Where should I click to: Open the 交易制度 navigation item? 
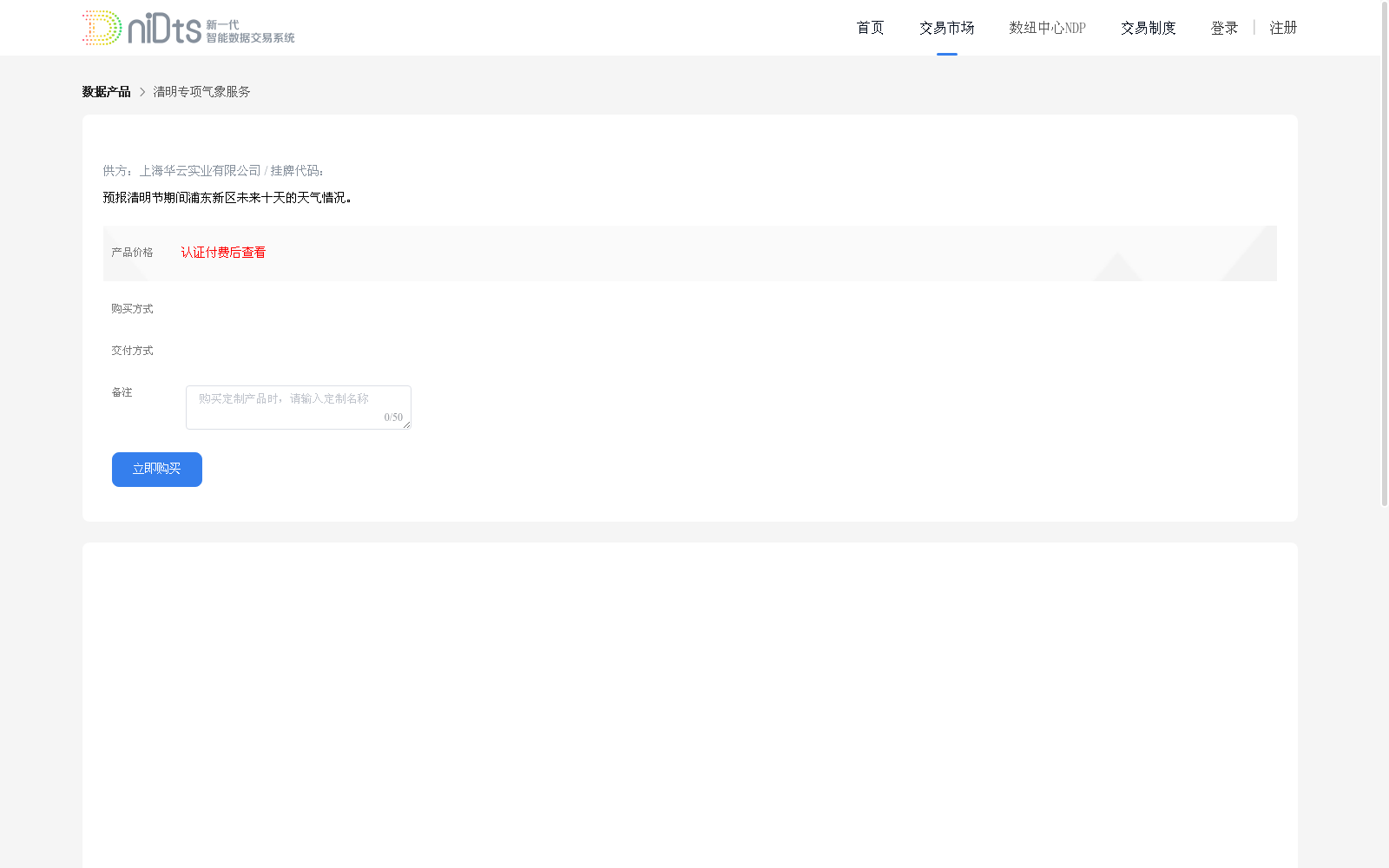[x=1148, y=28]
